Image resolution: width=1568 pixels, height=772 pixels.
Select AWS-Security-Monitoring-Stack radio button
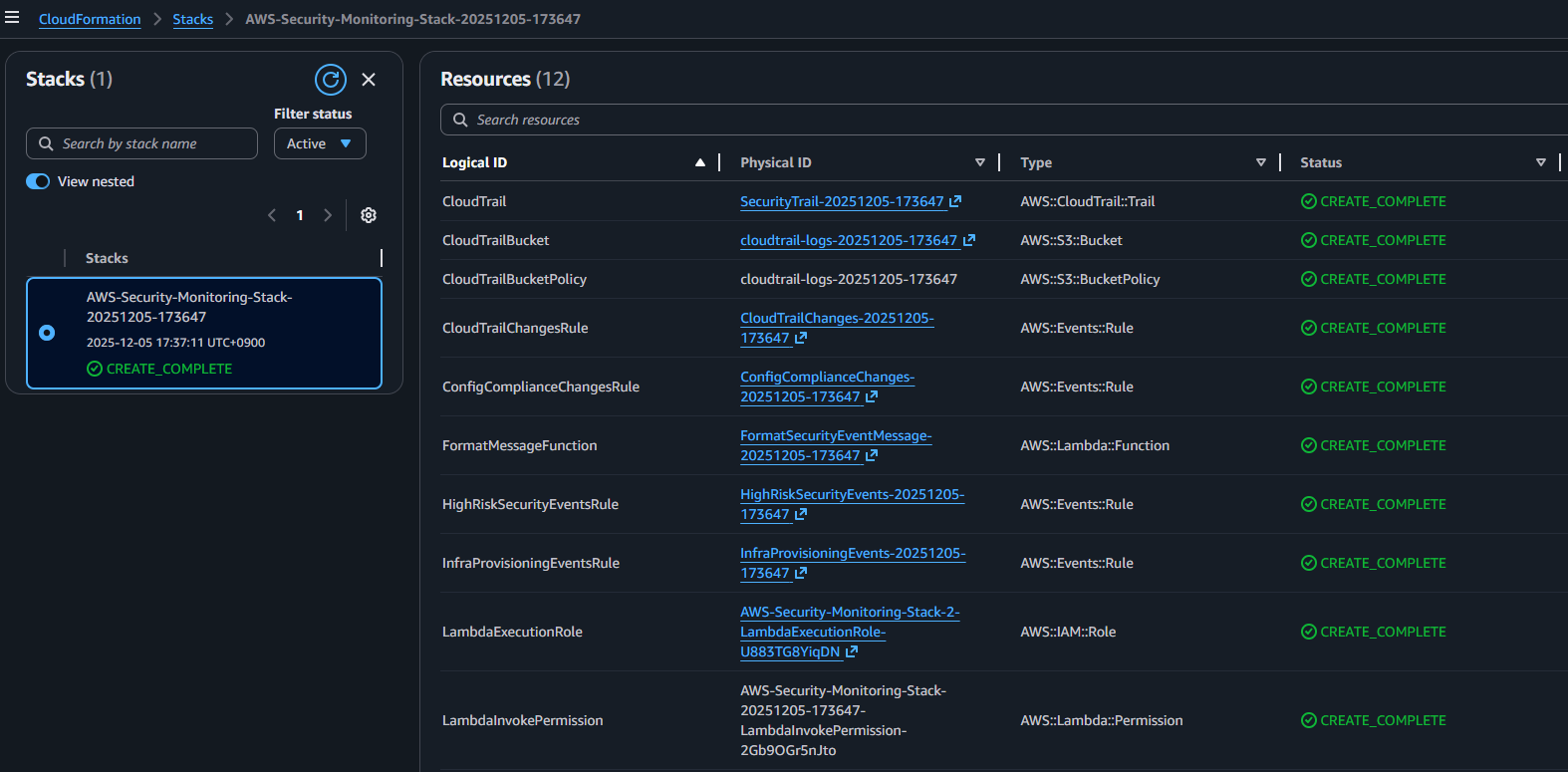click(x=47, y=333)
